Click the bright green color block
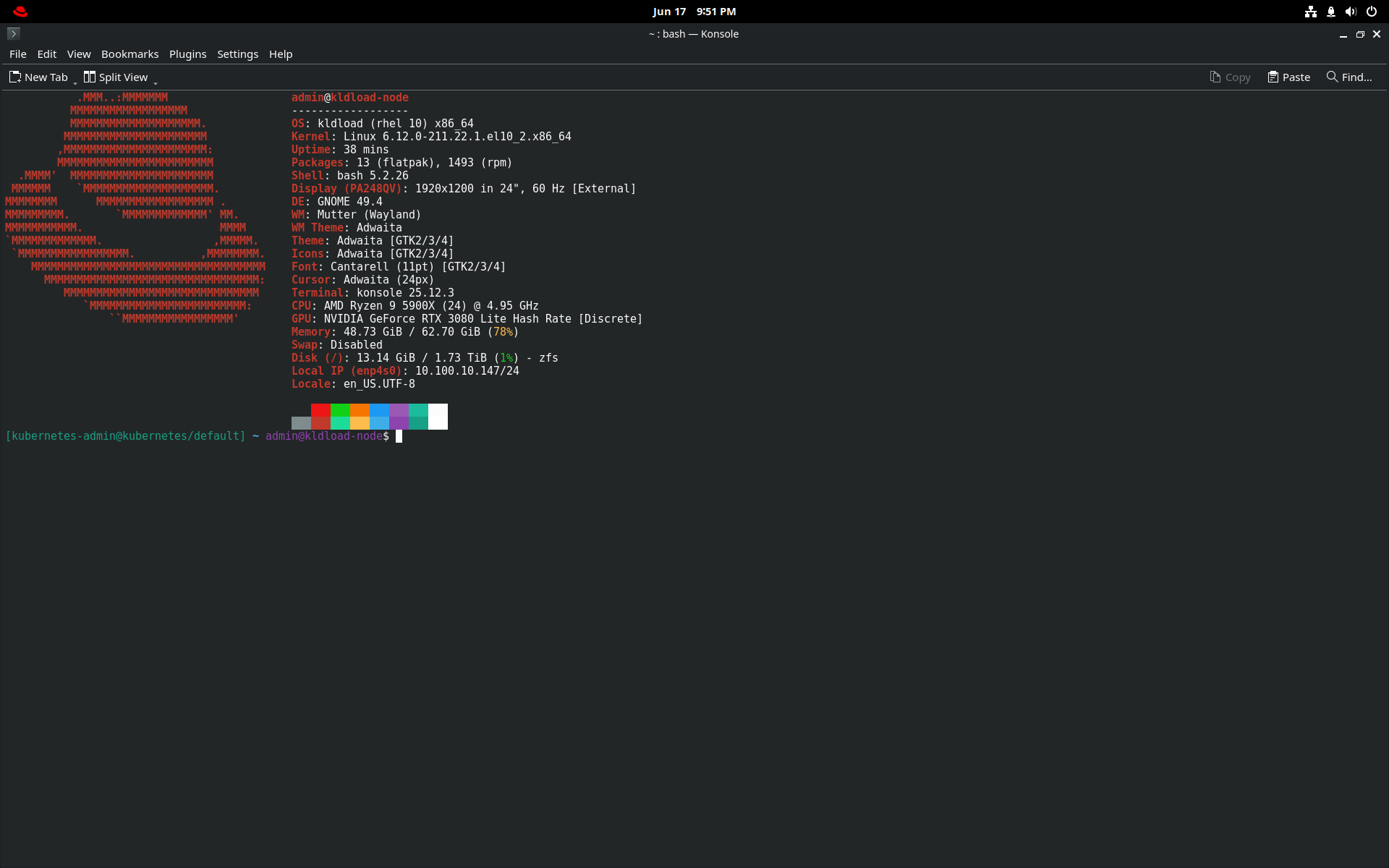 340,410
